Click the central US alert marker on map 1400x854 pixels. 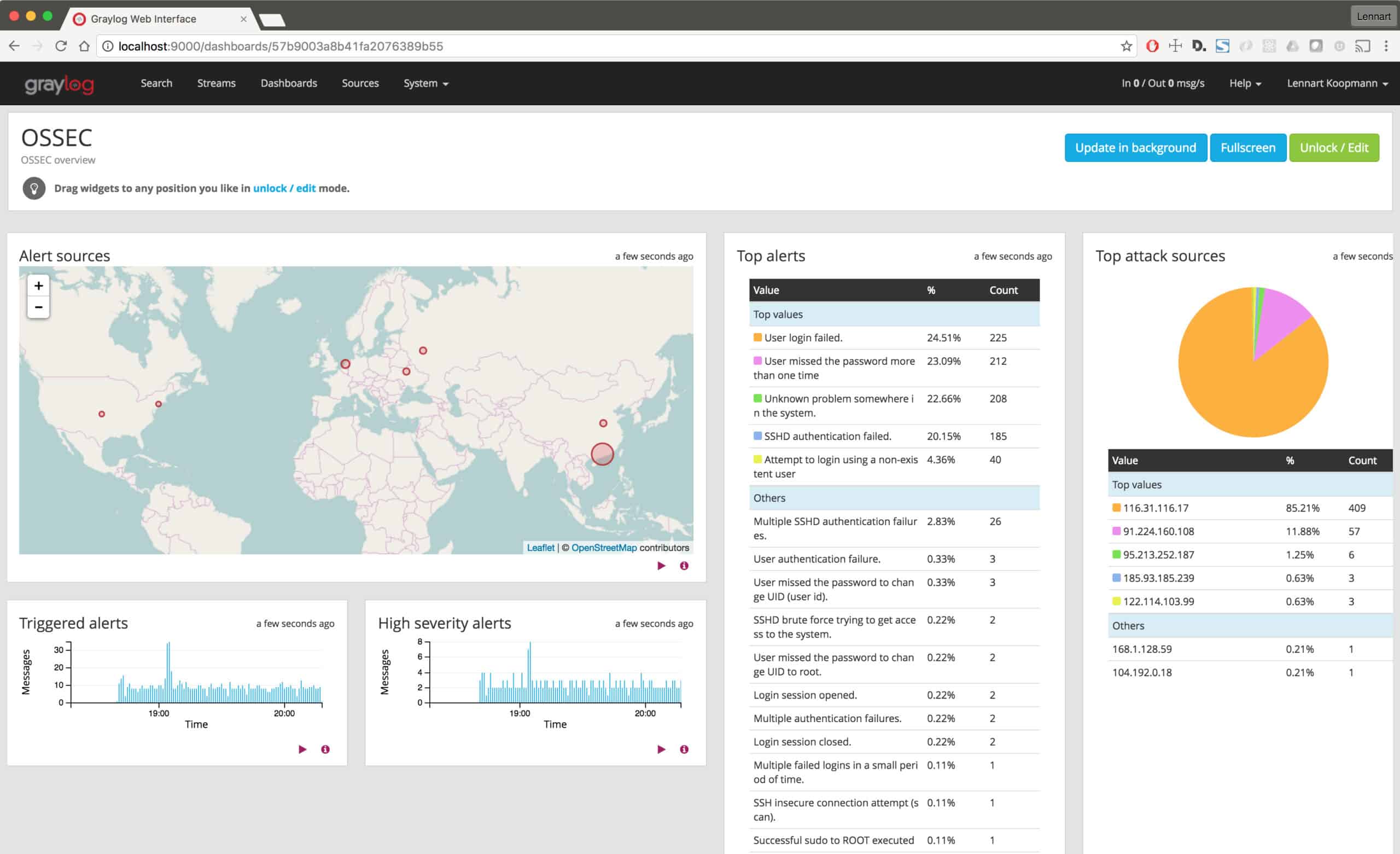[x=102, y=414]
